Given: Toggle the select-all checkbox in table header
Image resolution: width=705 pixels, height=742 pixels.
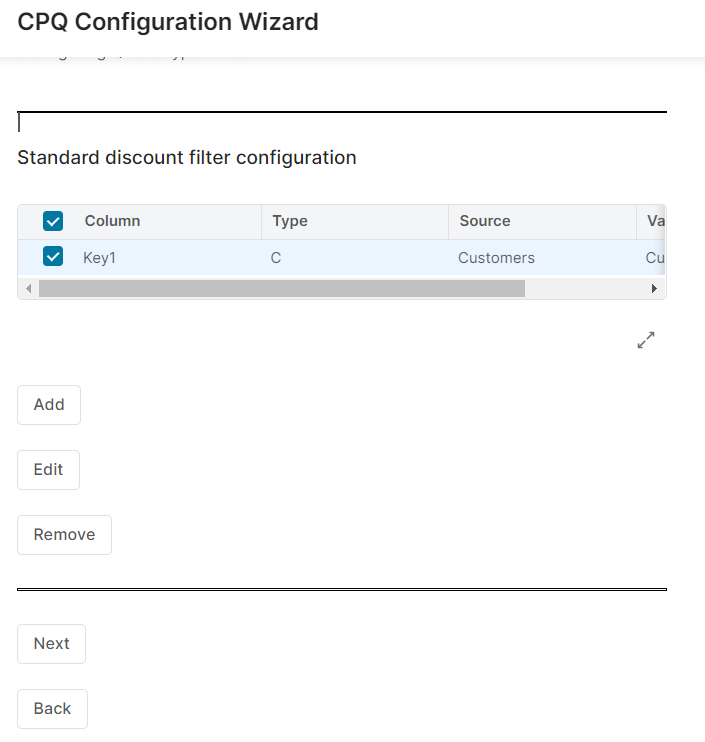Looking at the screenshot, I should tap(53, 221).
